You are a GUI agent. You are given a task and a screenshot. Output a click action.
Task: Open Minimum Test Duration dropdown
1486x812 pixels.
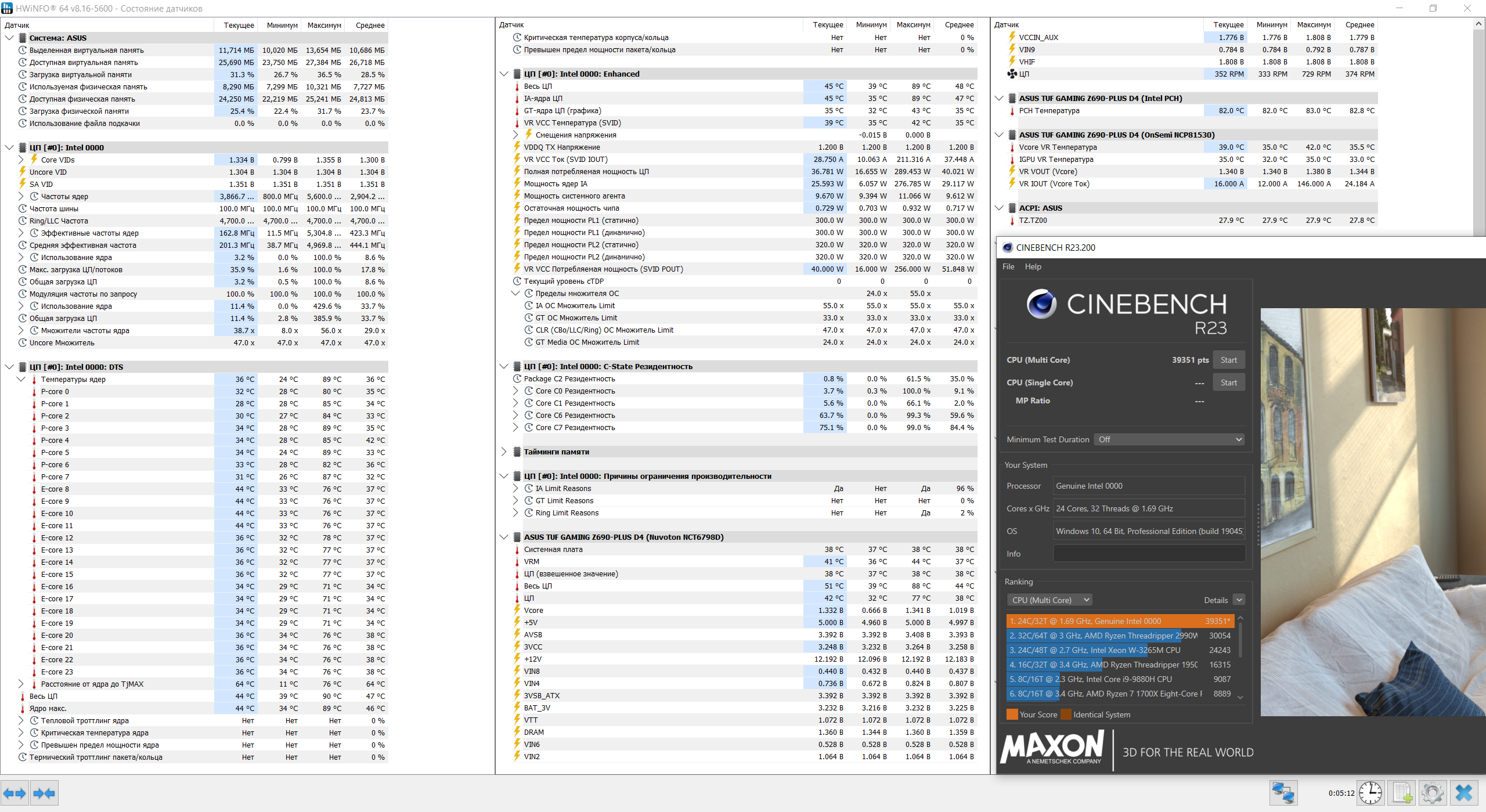(1168, 439)
